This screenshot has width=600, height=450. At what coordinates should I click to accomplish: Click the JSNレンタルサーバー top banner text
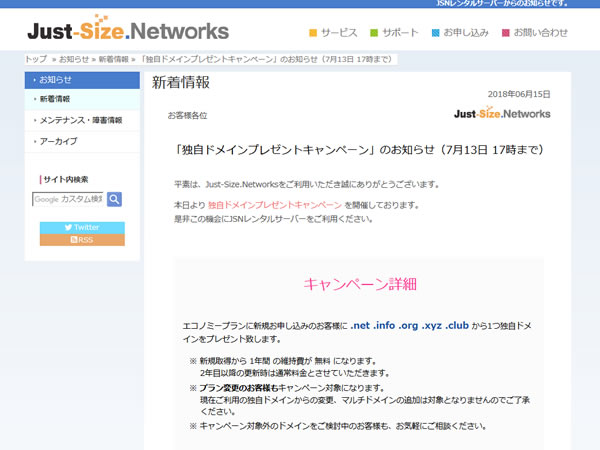pos(502,3)
